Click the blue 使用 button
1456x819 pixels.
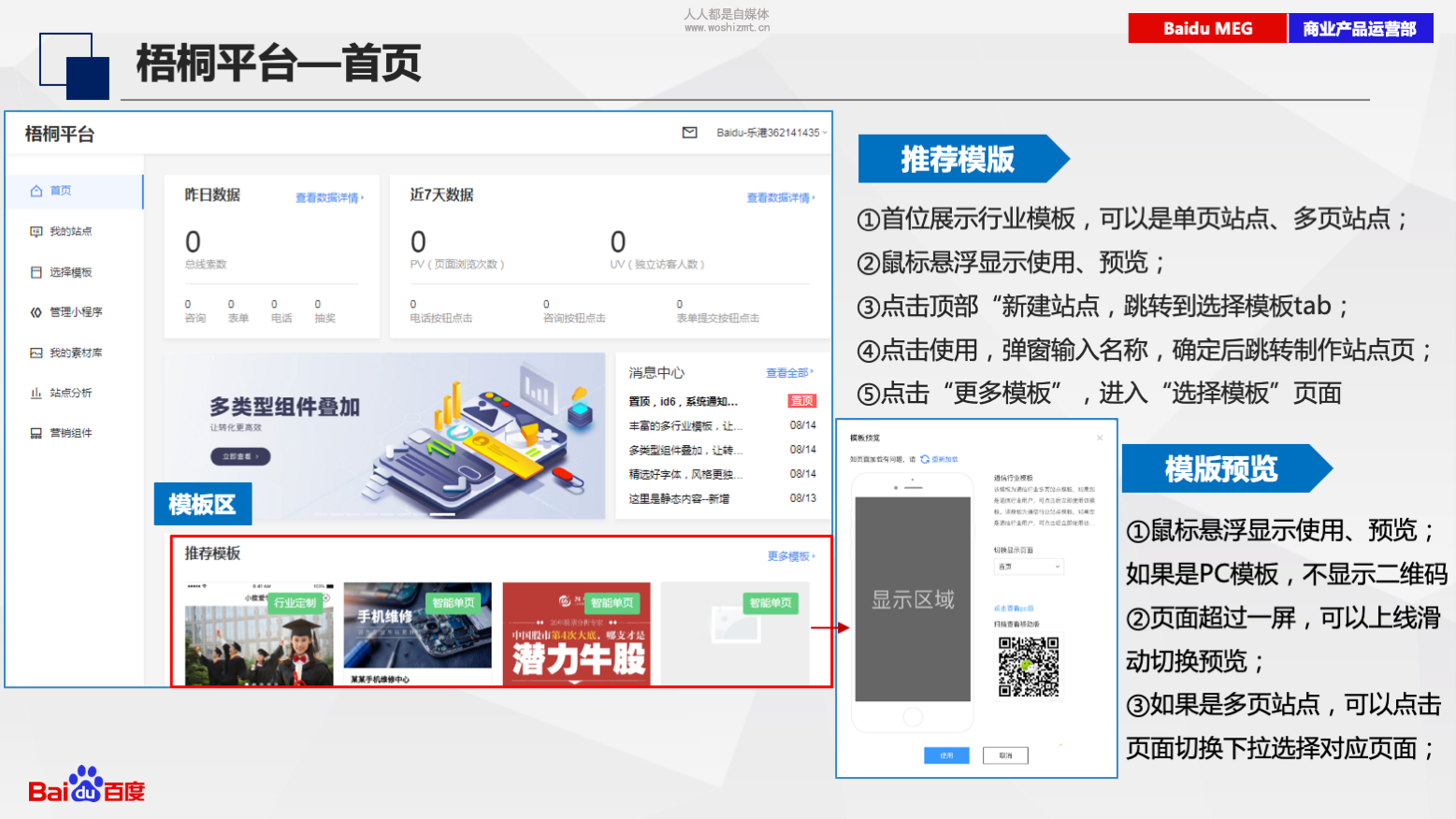tap(946, 755)
